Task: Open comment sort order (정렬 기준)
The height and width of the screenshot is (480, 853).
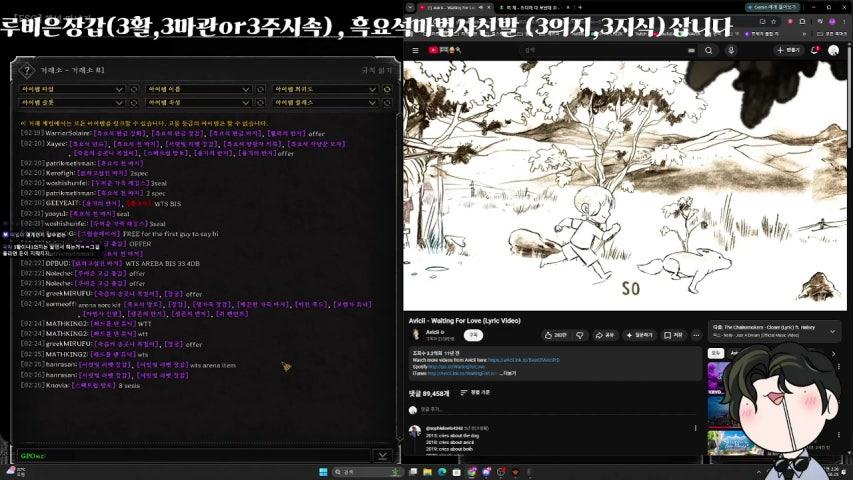Action: pos(475,392)
